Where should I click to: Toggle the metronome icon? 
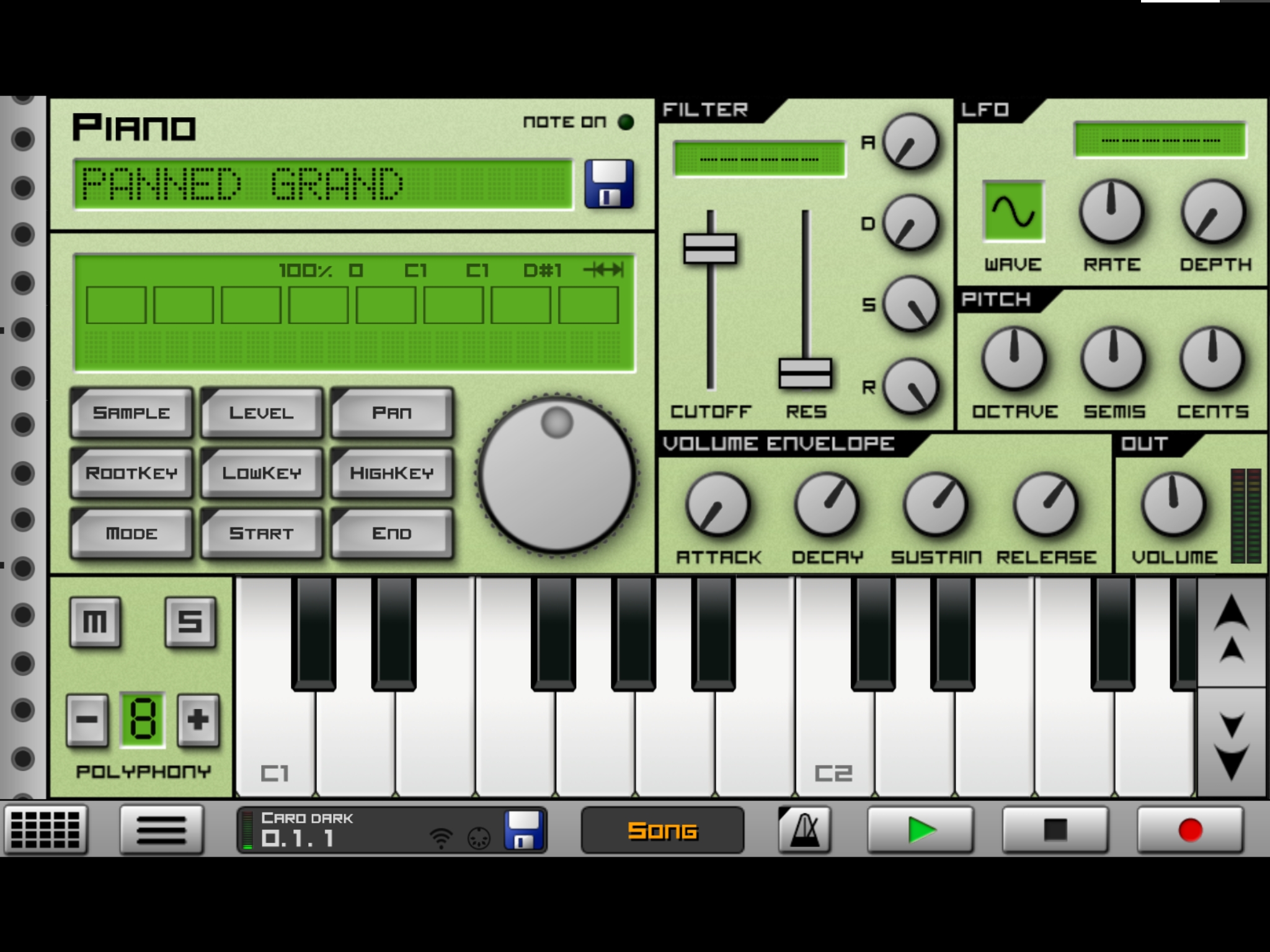[804, 829]
